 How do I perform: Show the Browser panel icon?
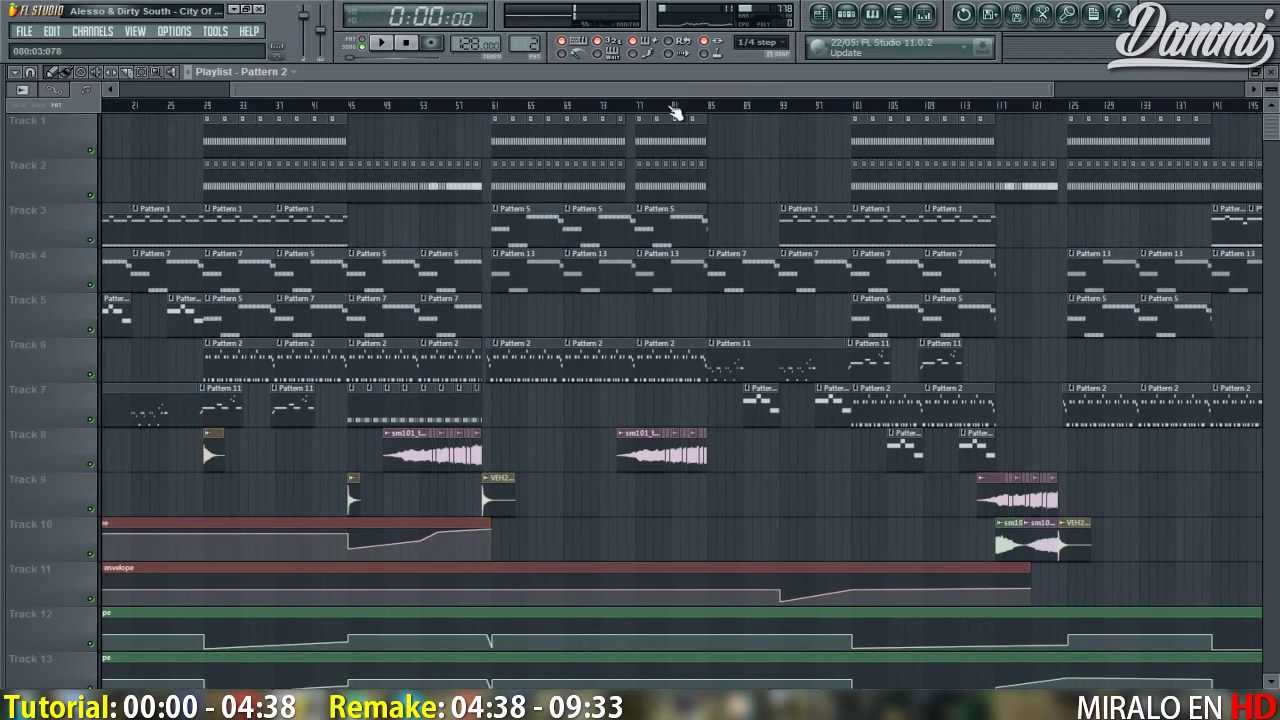(898, 14)
